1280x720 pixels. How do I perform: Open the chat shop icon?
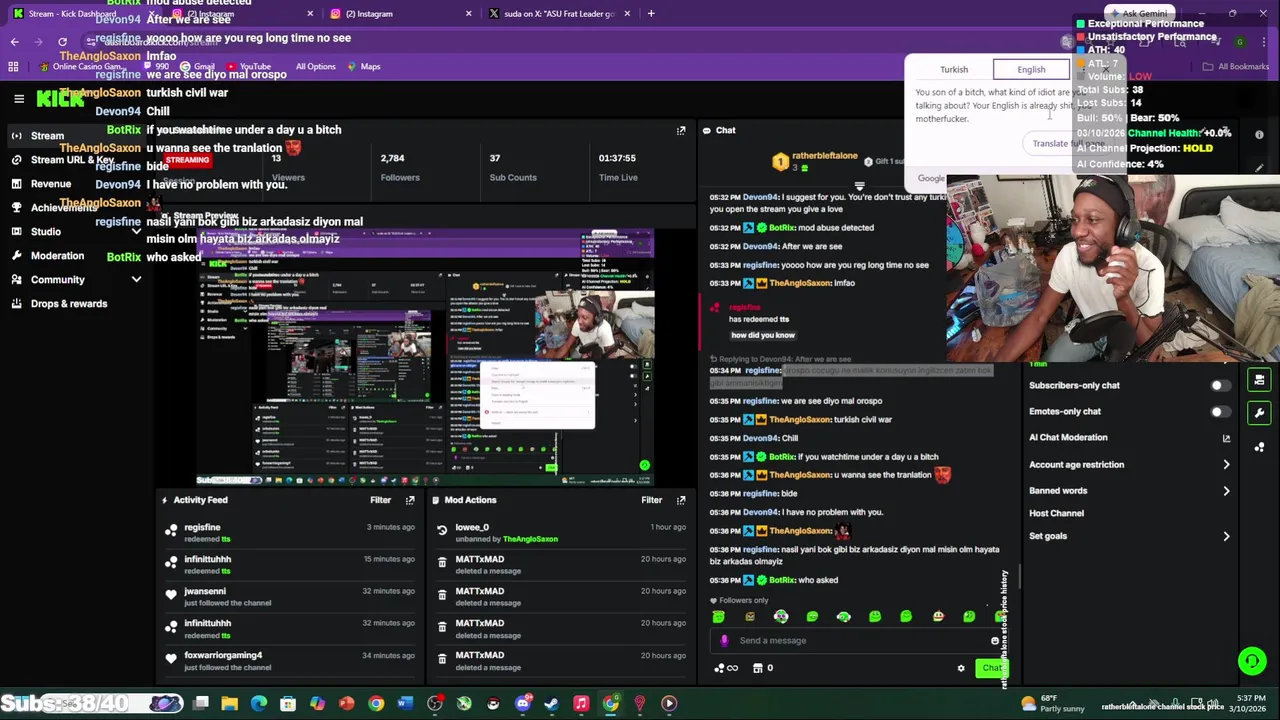[757, 668]
